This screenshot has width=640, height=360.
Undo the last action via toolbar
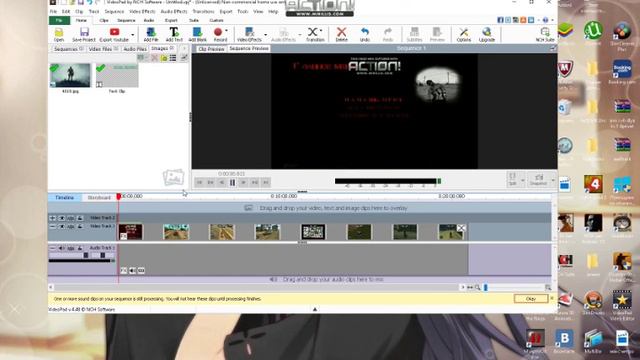click(365, 34)
